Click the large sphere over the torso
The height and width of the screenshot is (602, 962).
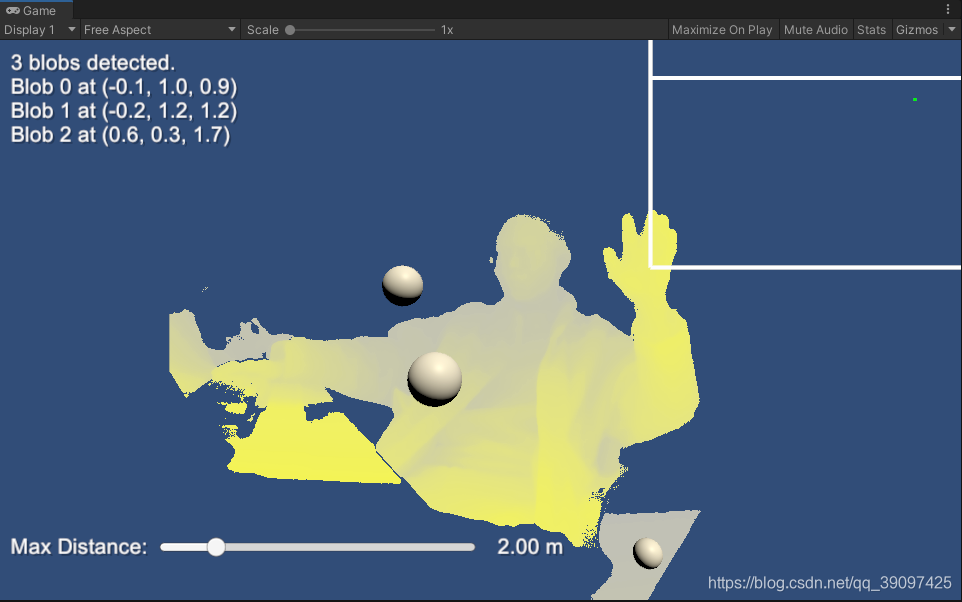434,377
